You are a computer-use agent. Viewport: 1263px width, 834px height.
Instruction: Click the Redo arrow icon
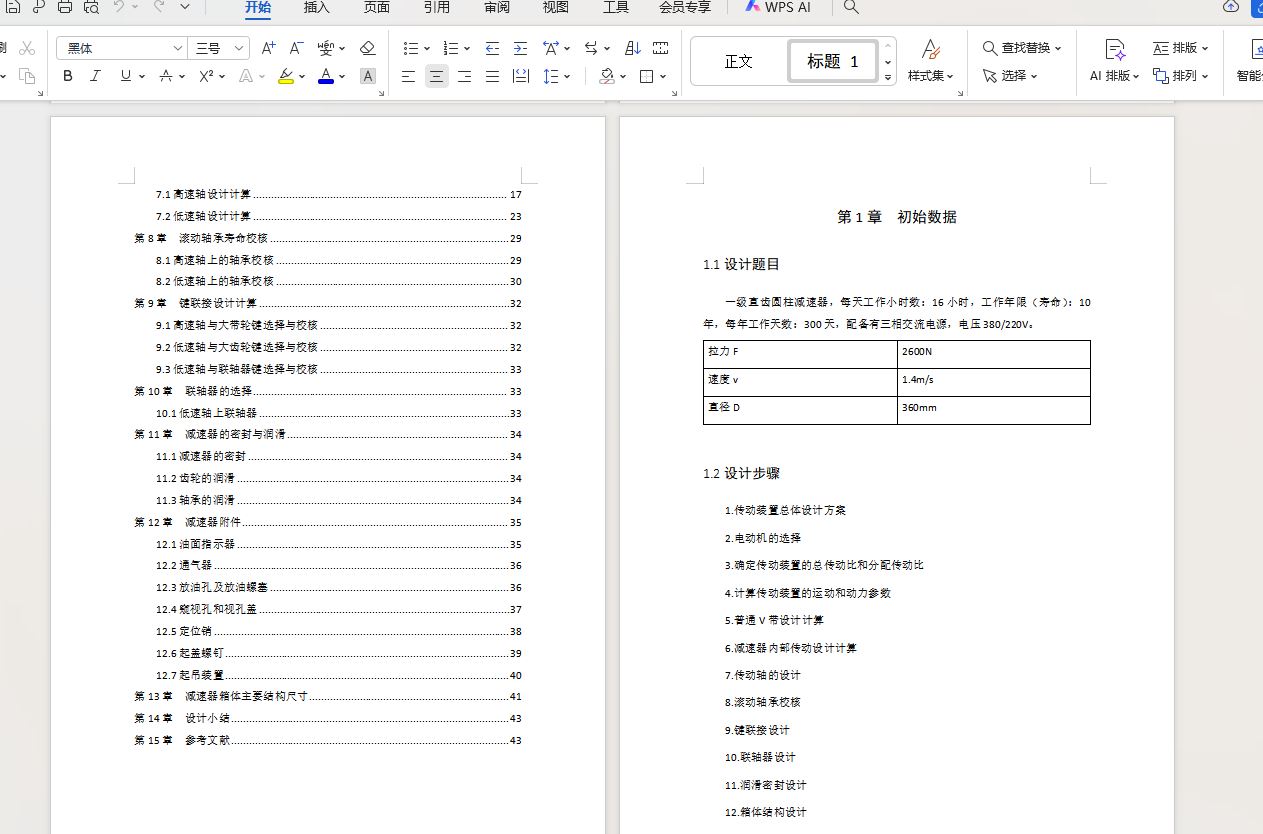[x=158, y=7]
